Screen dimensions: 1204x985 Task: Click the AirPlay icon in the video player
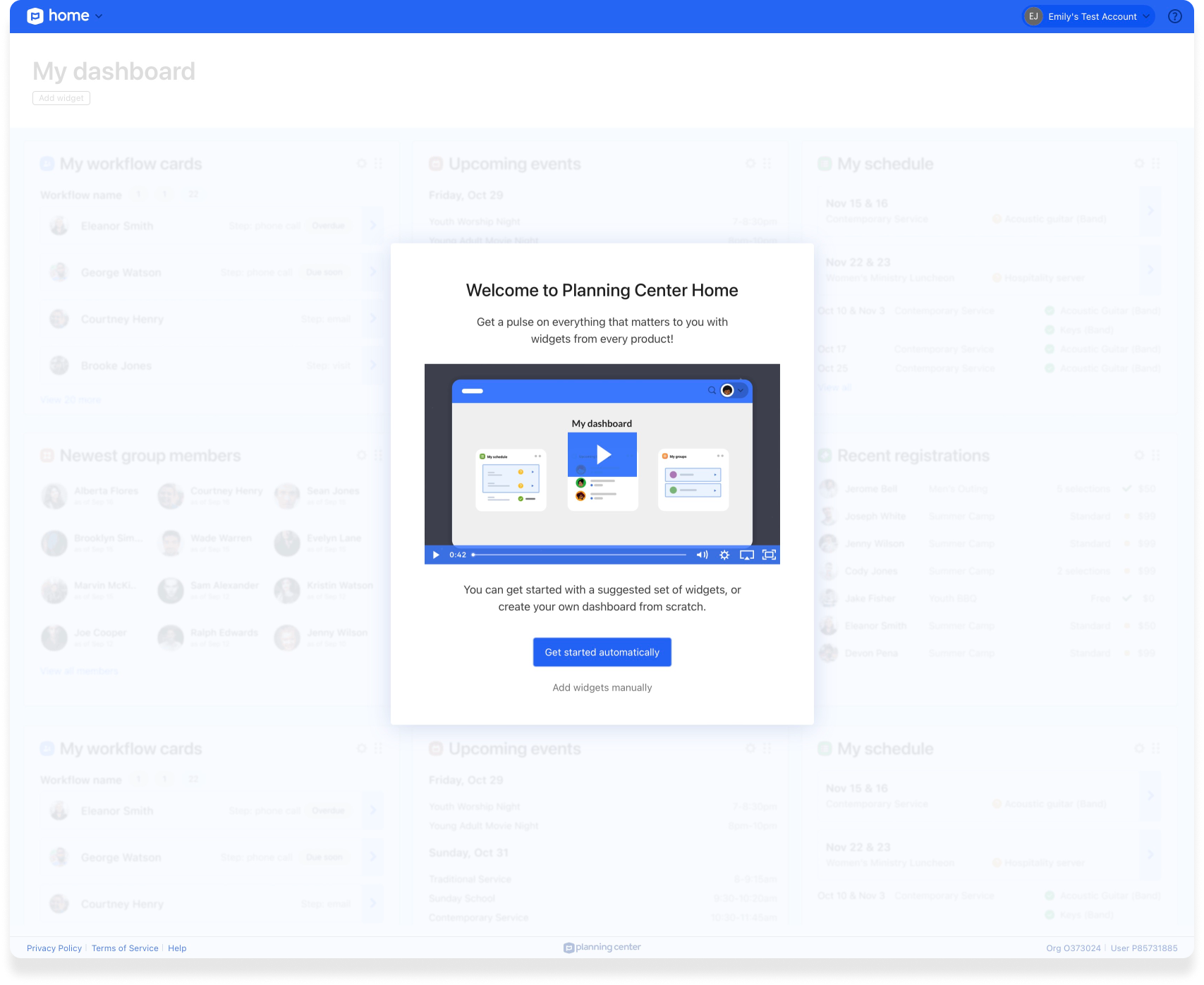pos(746,555)
